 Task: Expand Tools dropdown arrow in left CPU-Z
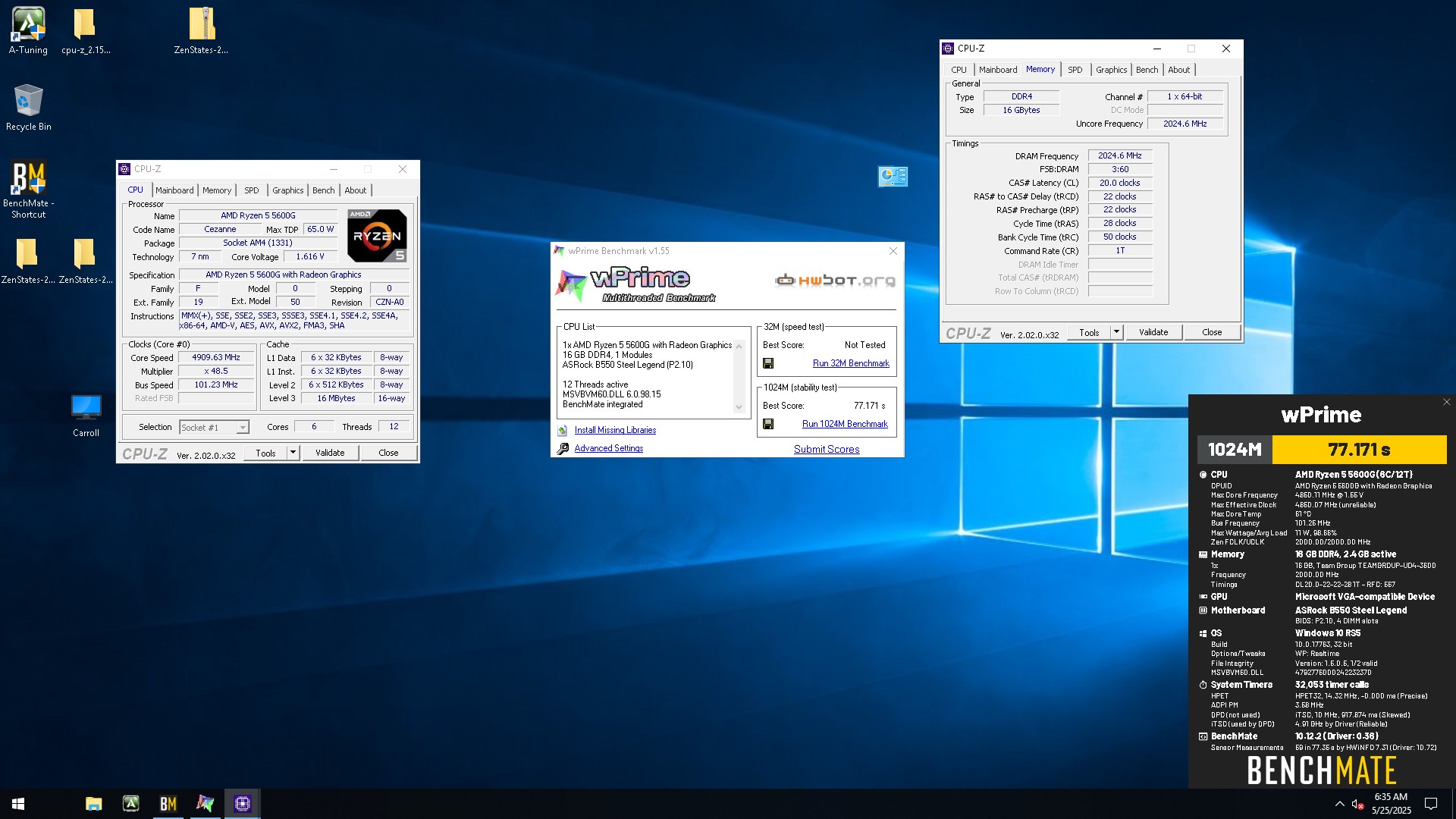tap(293, 453)
